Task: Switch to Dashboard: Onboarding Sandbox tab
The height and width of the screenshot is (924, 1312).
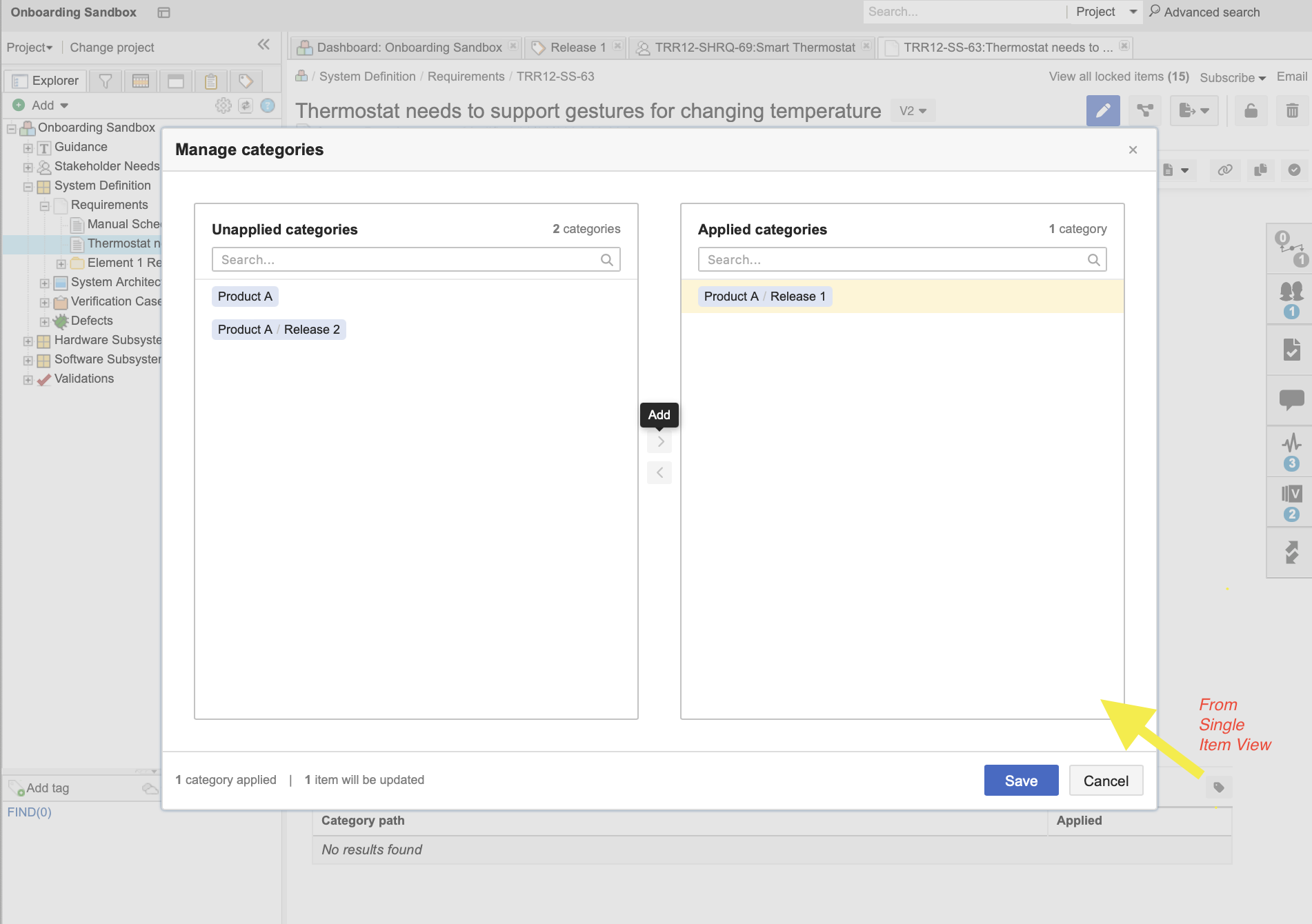Action: click(408, 48)
